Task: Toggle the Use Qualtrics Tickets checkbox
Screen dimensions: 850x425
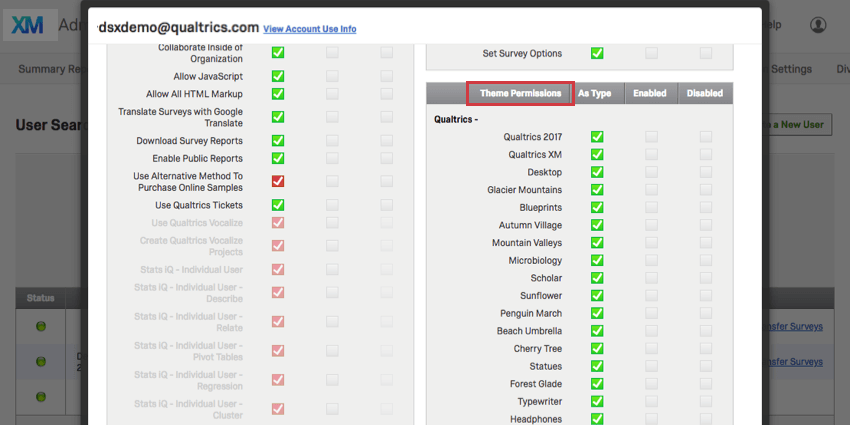Action: click(x=278, y=205)
